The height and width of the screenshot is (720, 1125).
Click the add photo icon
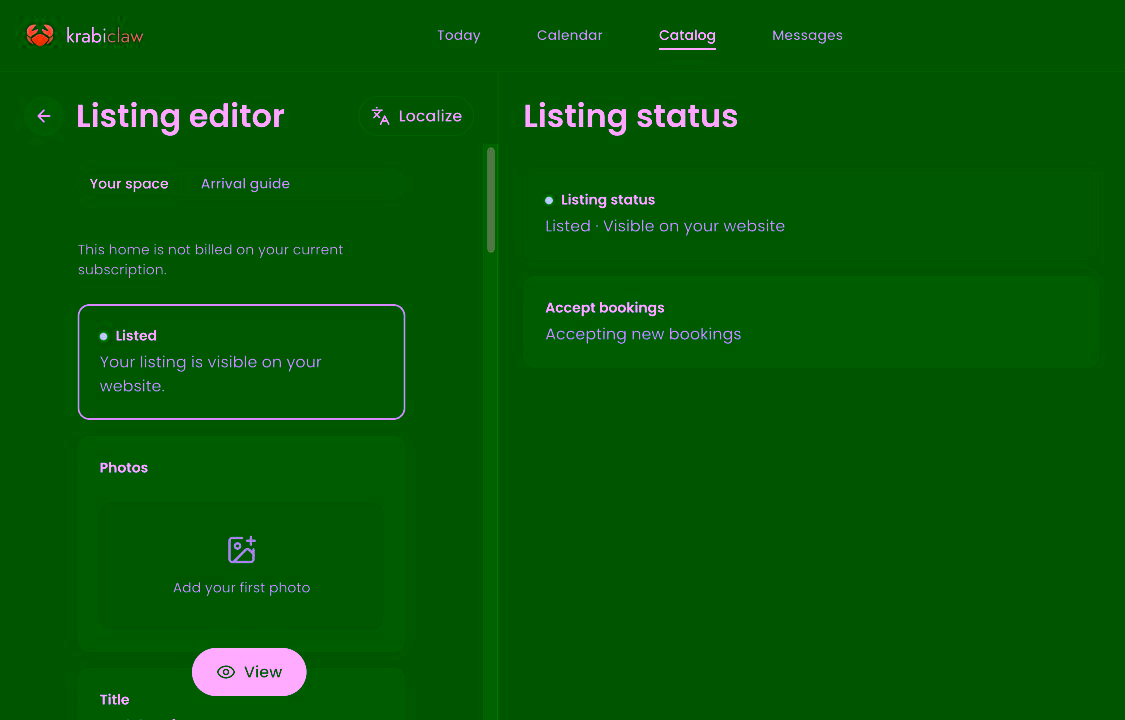coord(242,550)
